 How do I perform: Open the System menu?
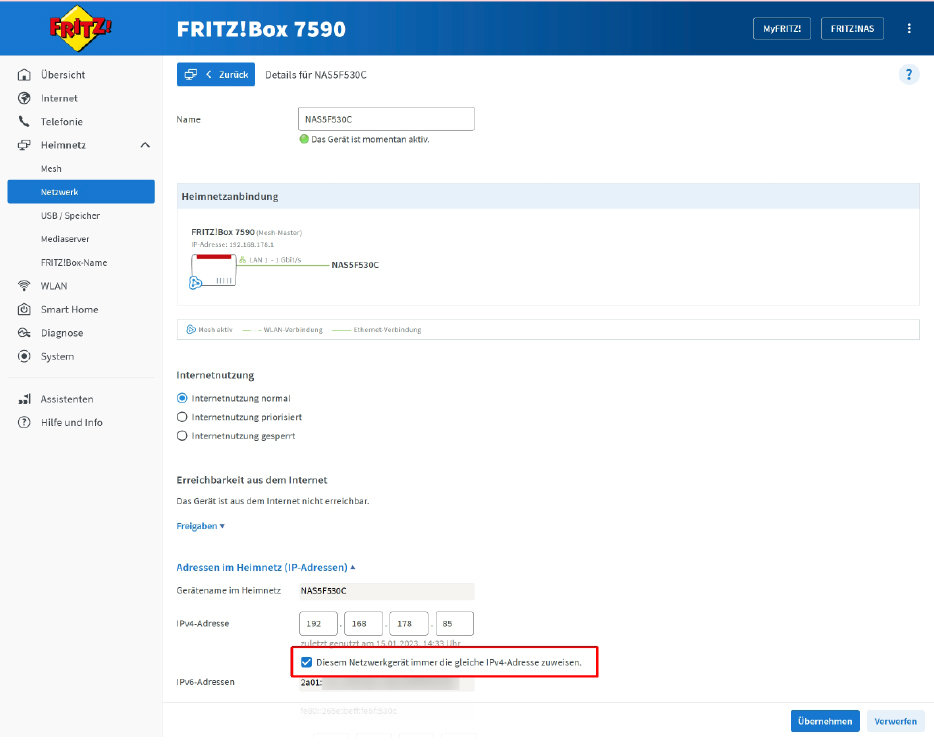pos(57,357)
